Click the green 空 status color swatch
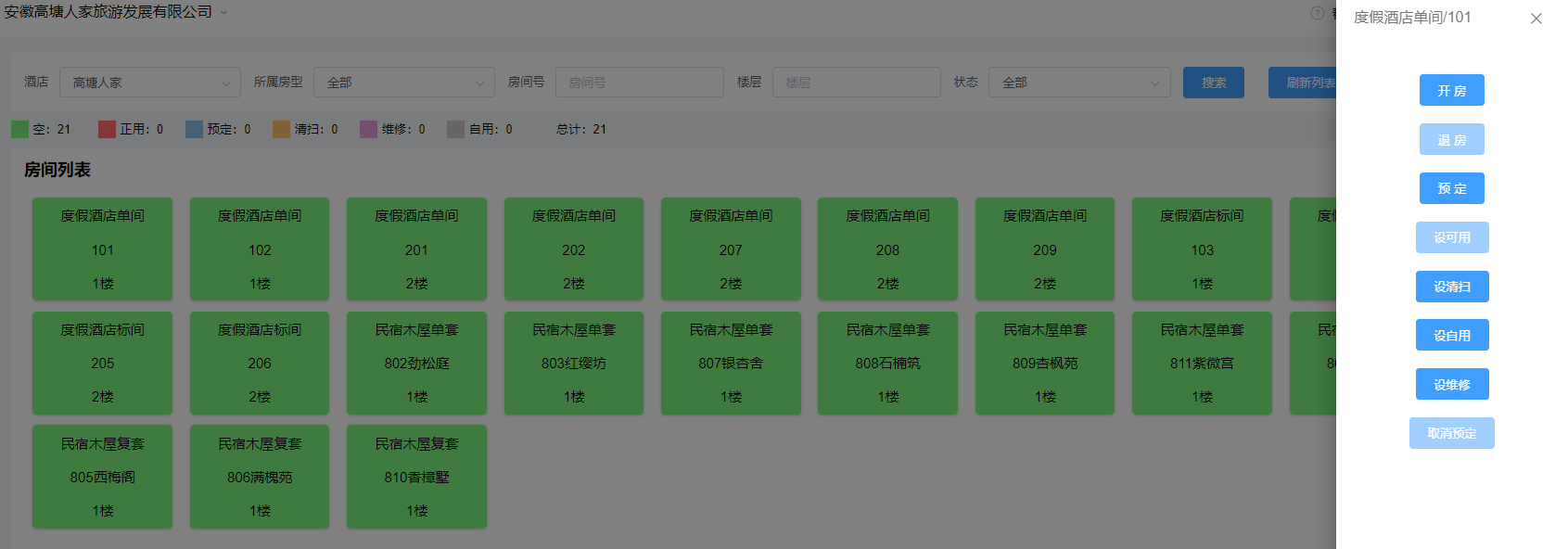 click(19, 129)
